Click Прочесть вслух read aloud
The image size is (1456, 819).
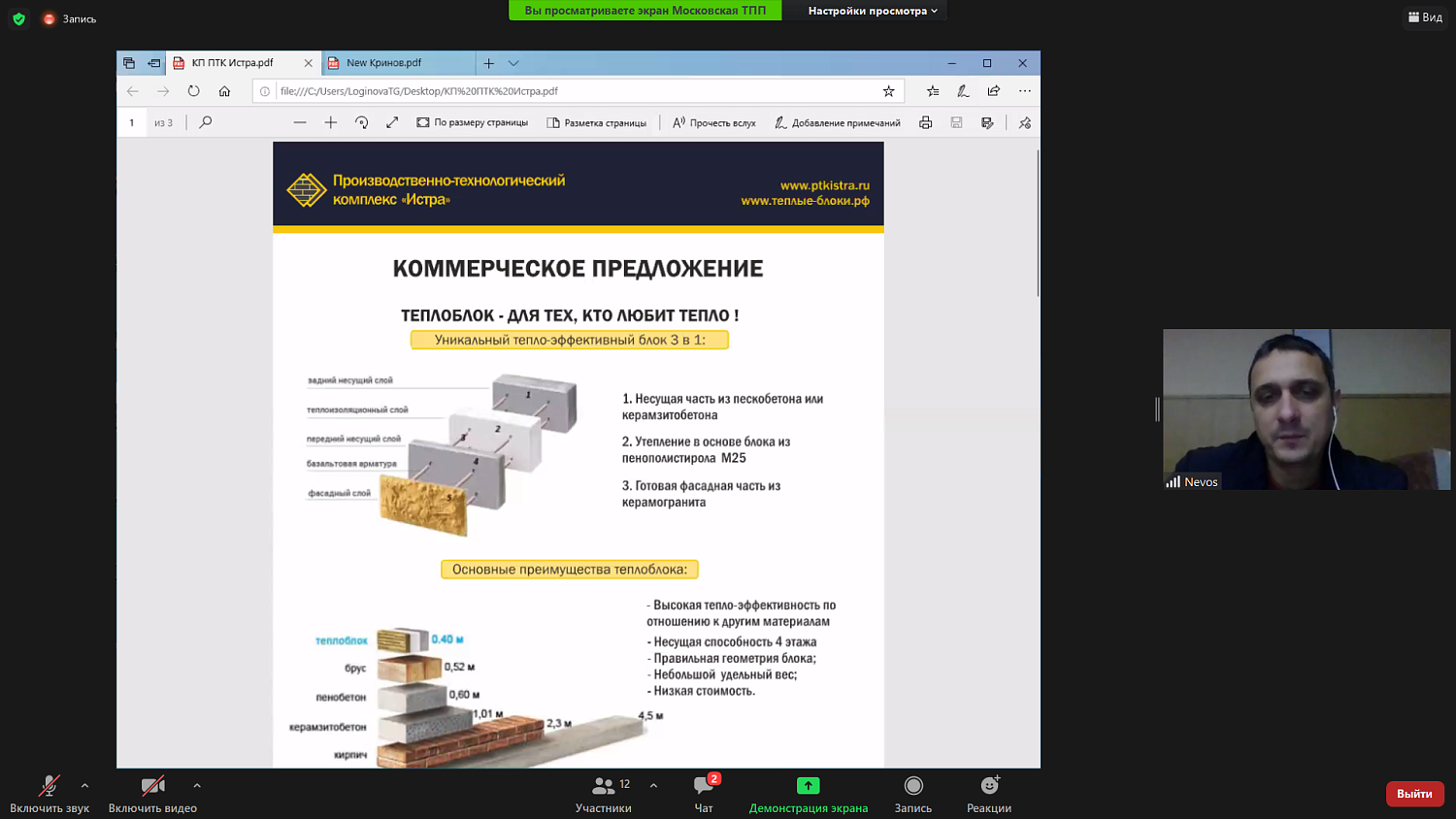pyautogui.click(x=713, y=123)
